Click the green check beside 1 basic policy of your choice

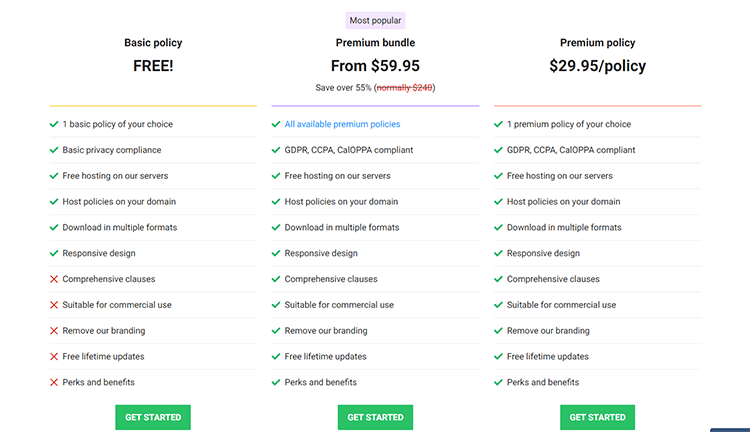[54, 124]
